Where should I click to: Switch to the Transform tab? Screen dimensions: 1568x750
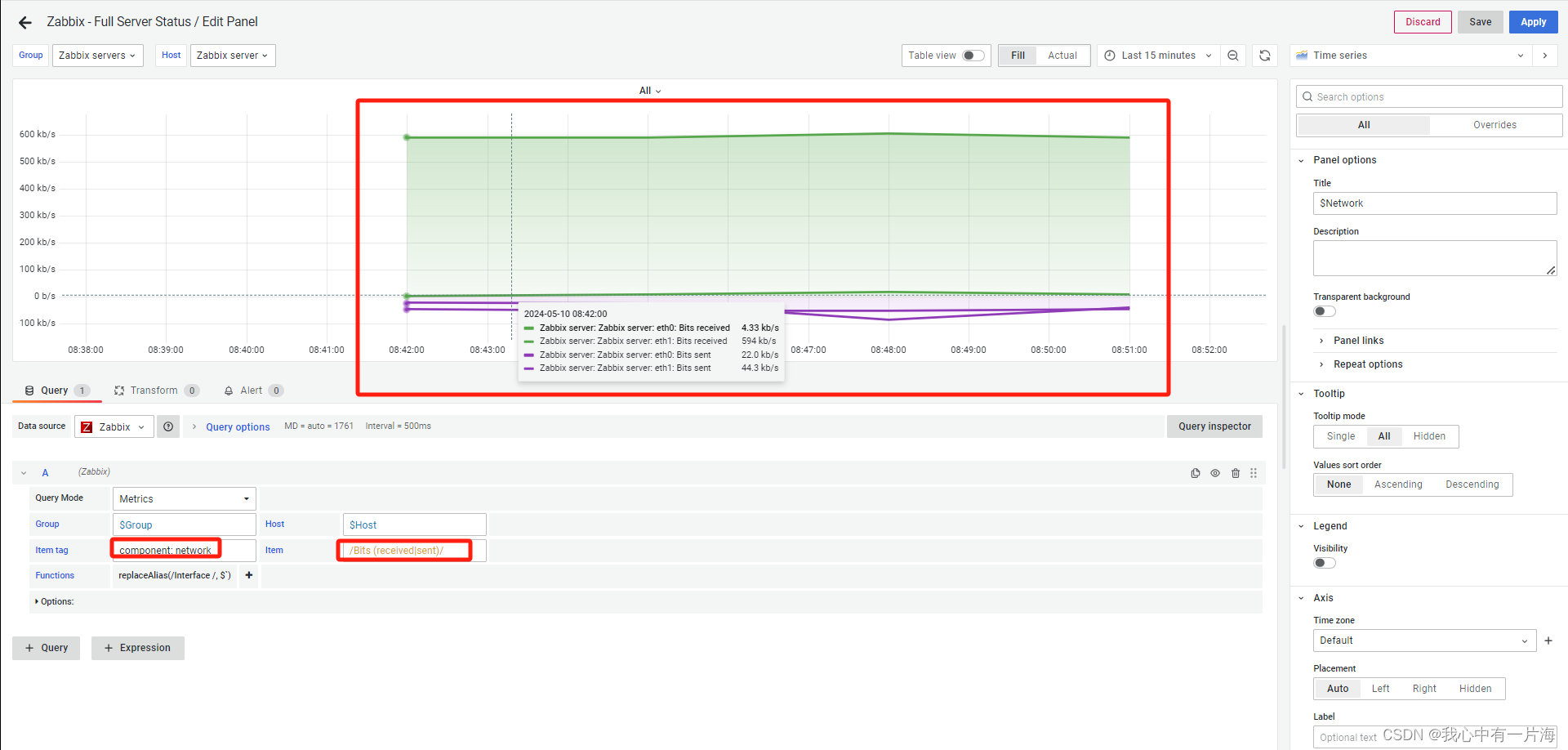tap(157, 391)
